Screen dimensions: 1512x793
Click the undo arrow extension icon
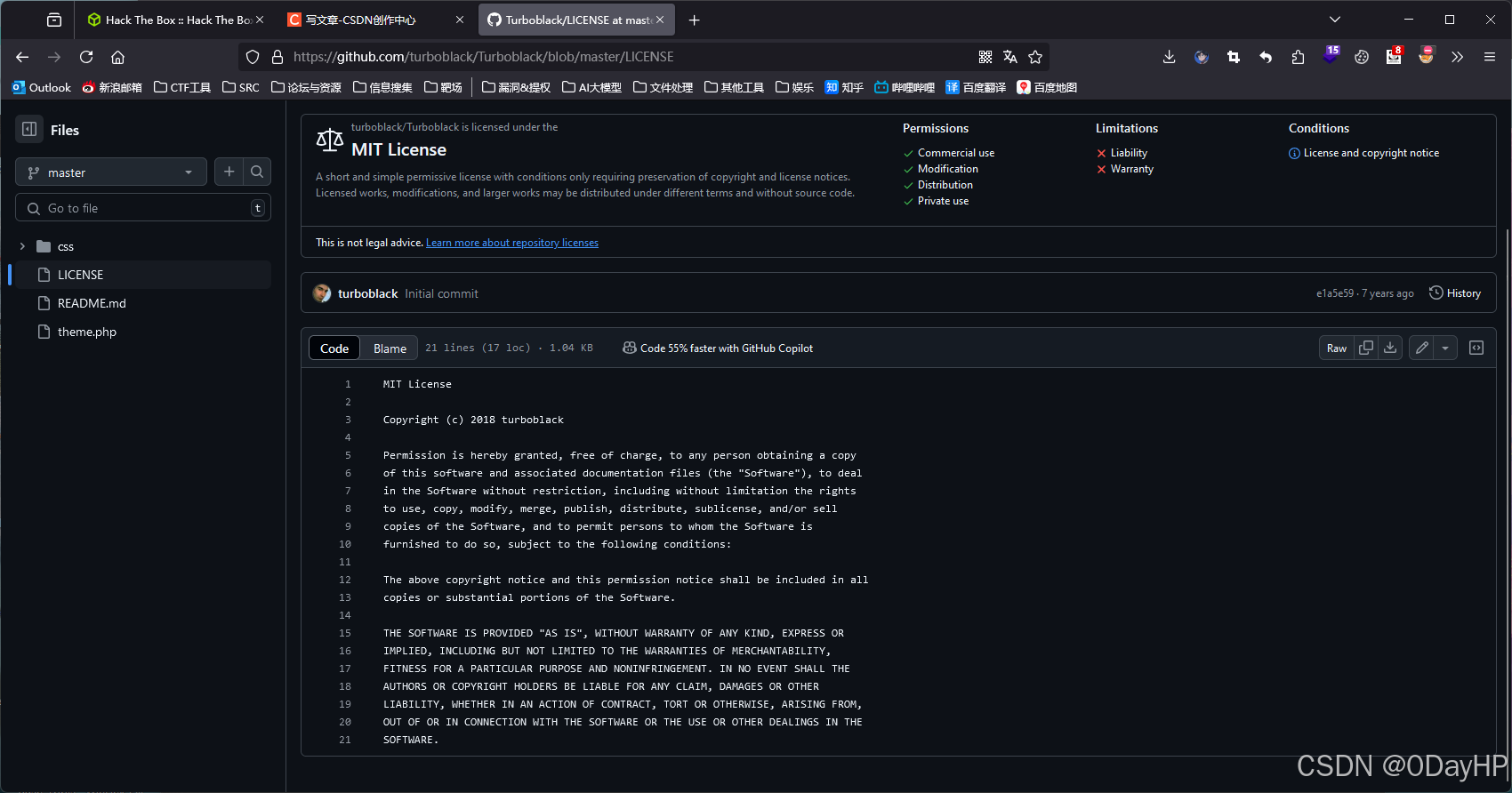[x=1266, y=57]
